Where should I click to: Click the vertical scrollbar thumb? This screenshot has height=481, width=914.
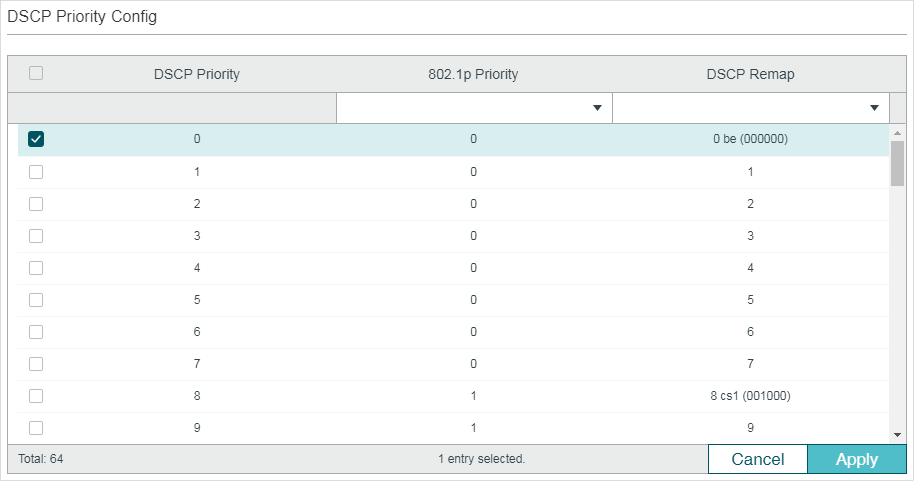pyautogui.click(x=897, y=163)
